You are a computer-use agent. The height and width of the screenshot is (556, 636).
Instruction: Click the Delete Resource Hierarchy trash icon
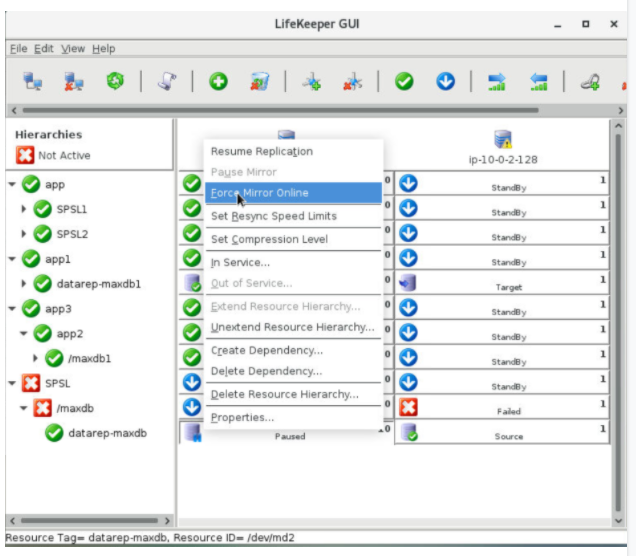[x=260, y=82]
